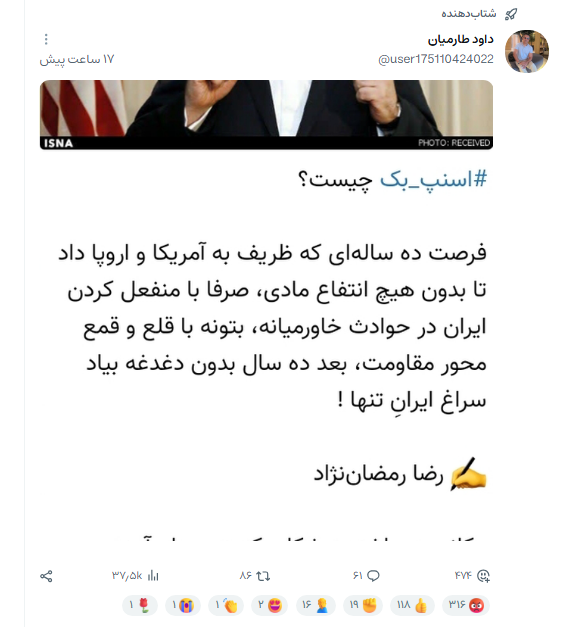Click the share icon

click(46, 576)
